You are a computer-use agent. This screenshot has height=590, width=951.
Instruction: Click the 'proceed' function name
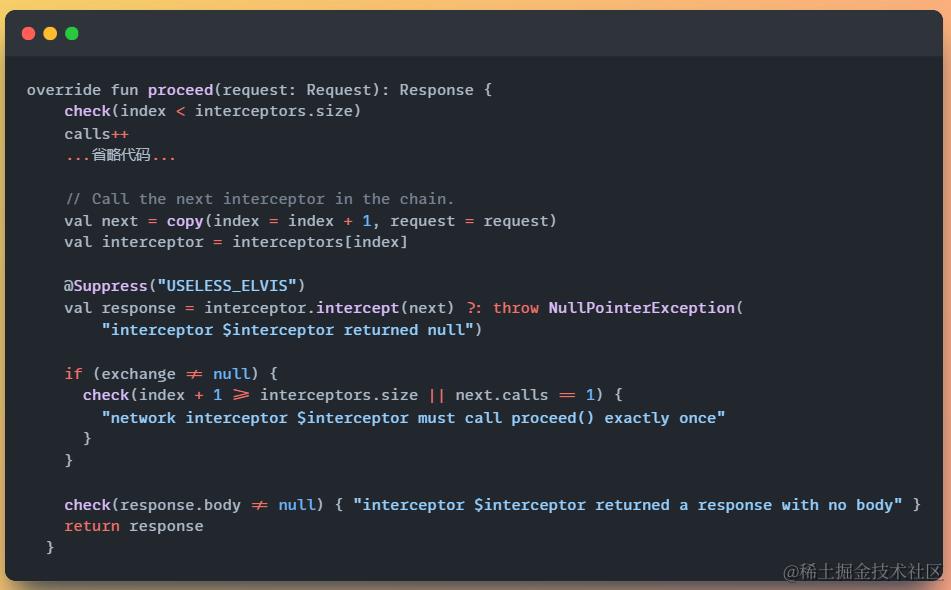coord(181,90)
